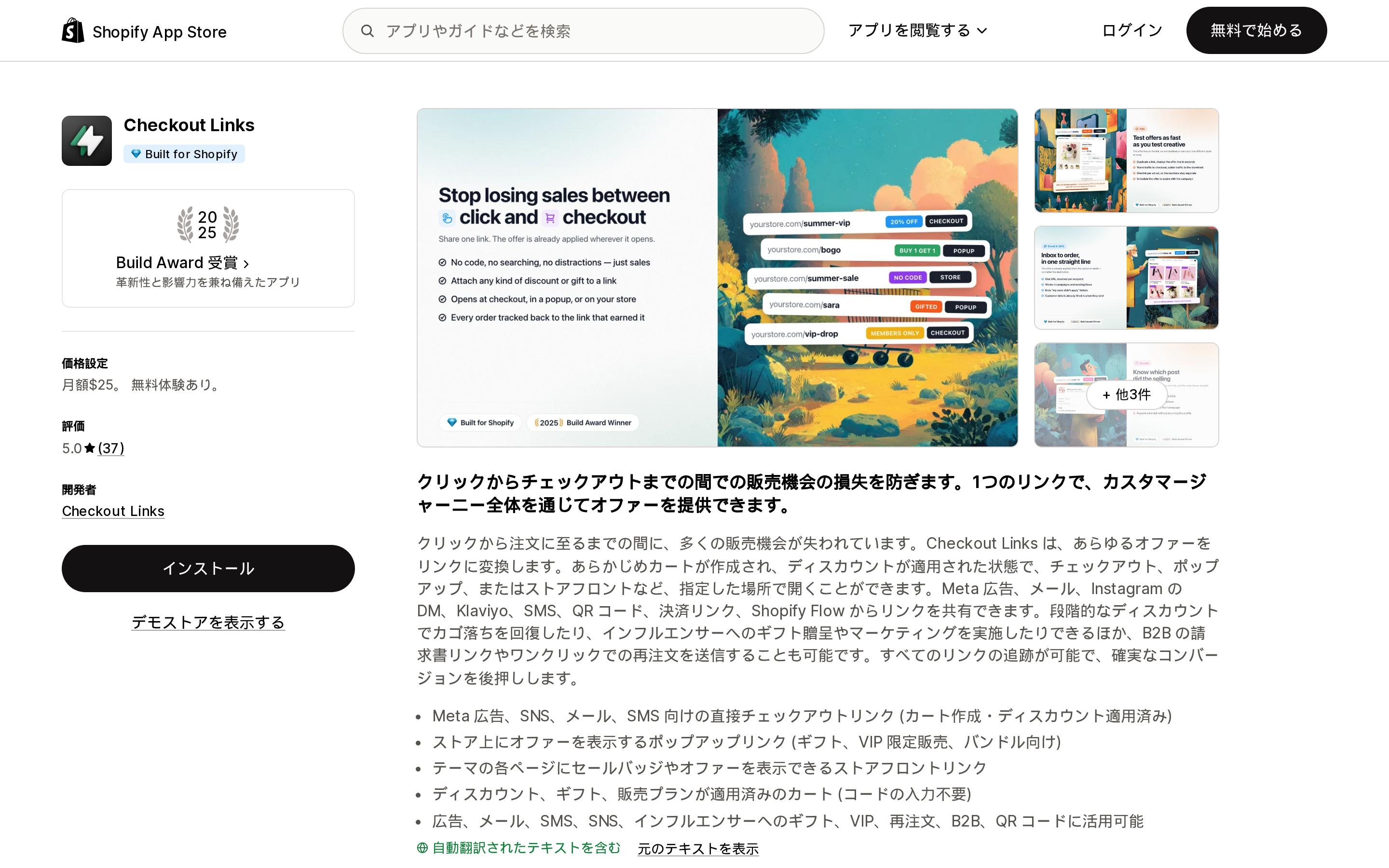Screen dimensions: 1389x868
Task: Click the + 他3件 more images button
Action: 1126,395
